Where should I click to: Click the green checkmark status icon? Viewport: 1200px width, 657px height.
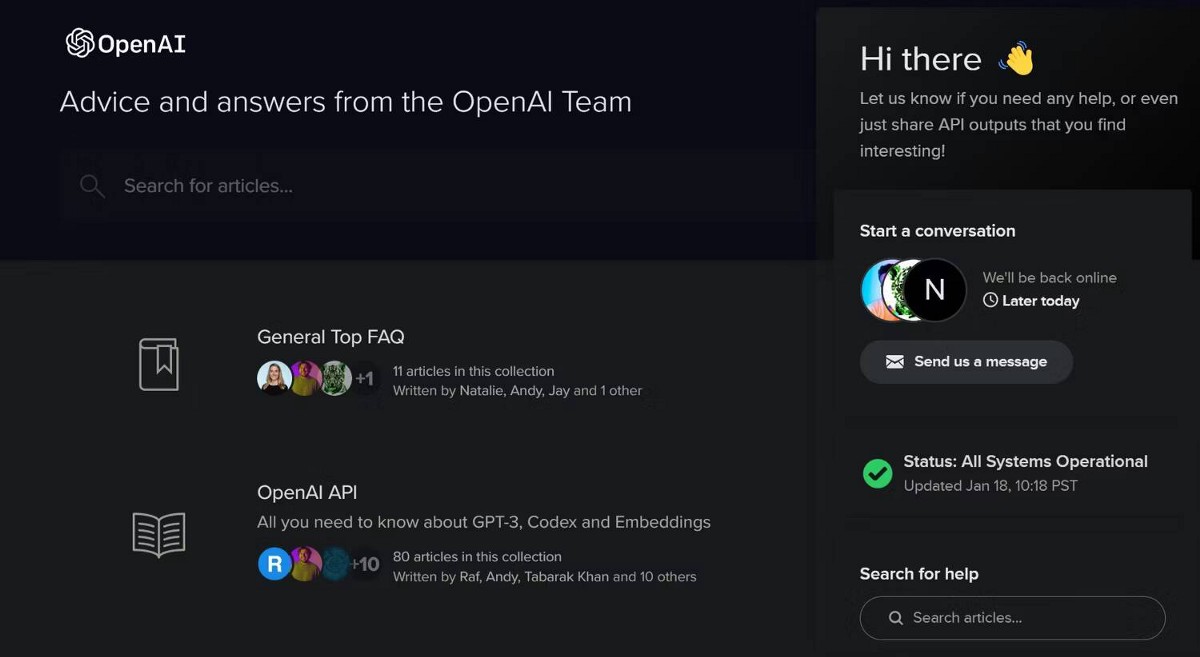pos(878,473)
